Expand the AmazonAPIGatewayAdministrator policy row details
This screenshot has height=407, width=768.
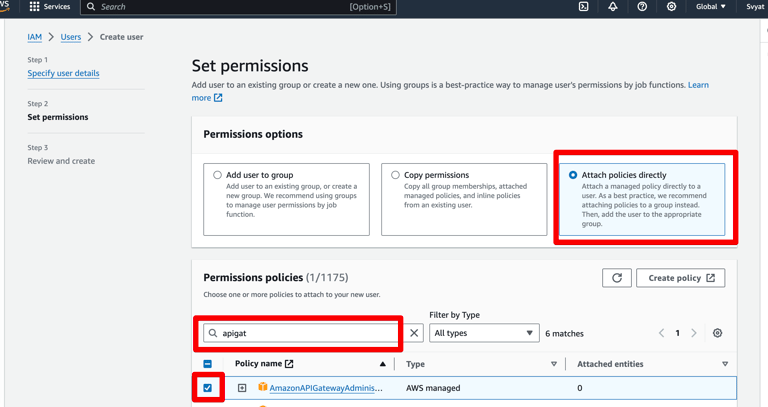(x=242, y=388)
